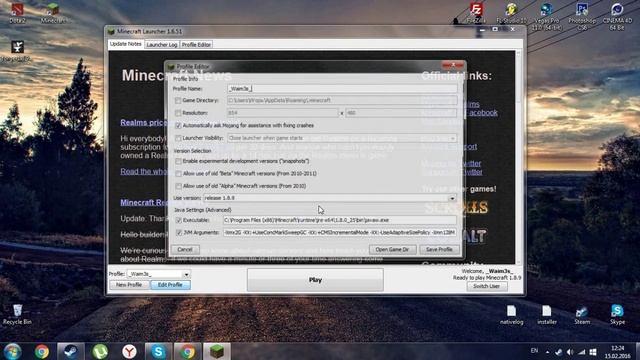The width and height of the screenshot is (640, 360).
Task: Open the Realms news headline link
Action: [144, 122]
